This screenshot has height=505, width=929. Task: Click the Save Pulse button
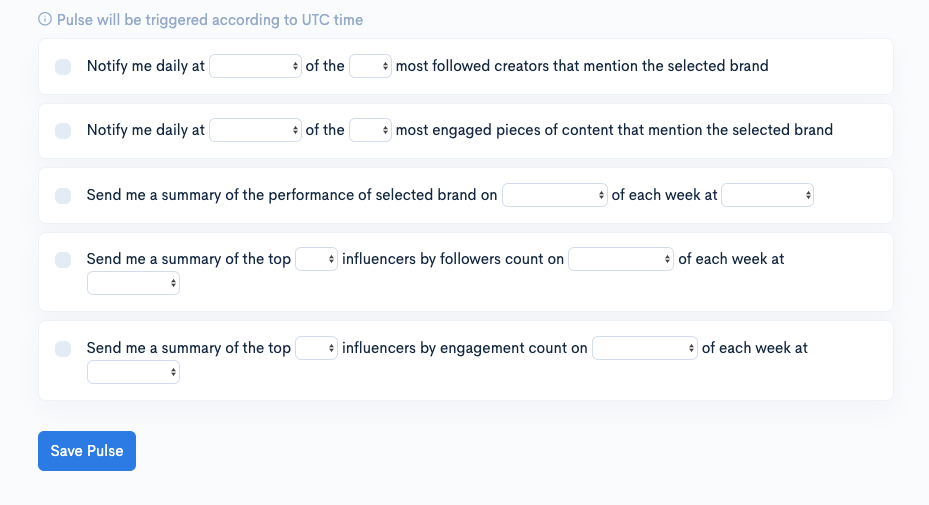[87, 451]
